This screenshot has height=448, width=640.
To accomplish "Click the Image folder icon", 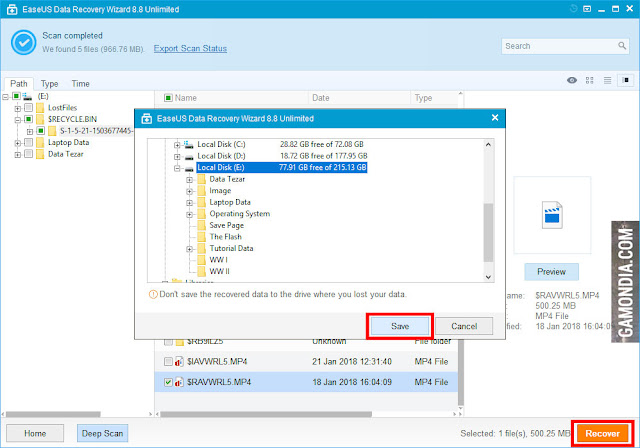I will point(201,191).
